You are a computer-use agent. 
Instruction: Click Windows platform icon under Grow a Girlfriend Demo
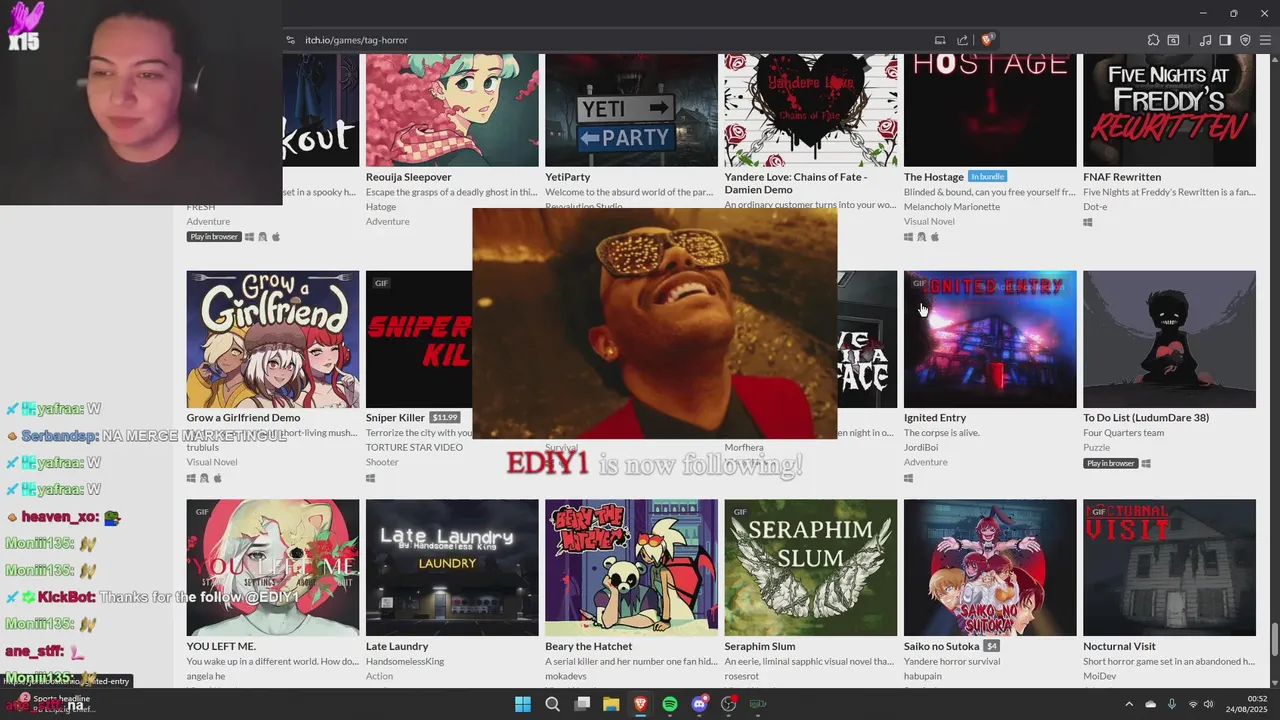pyautogui.click(x=191, y=478)
